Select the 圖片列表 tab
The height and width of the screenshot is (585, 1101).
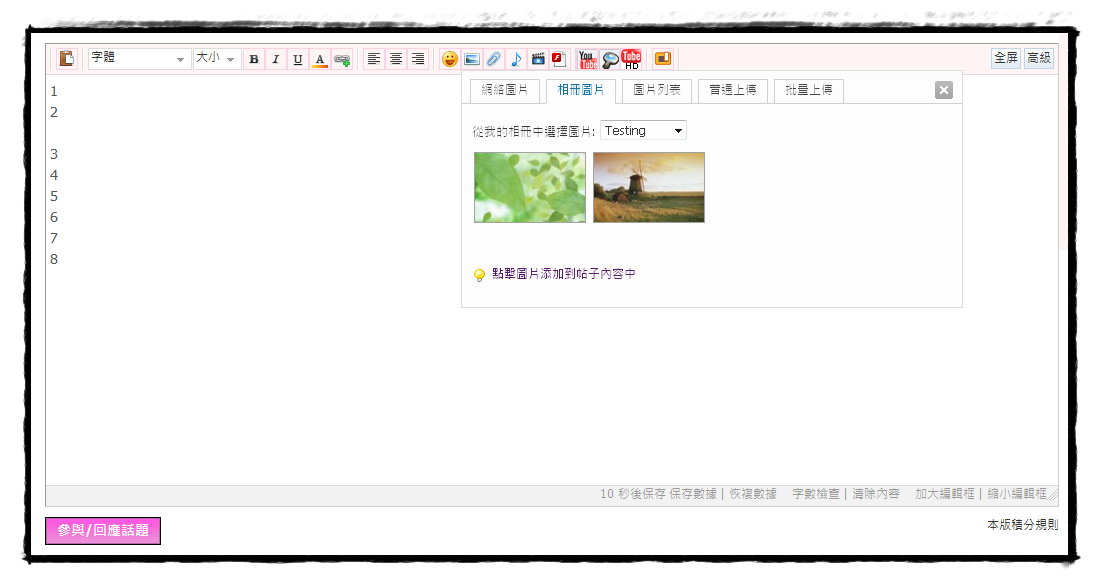pyautogui.click(x=657, y=91)
